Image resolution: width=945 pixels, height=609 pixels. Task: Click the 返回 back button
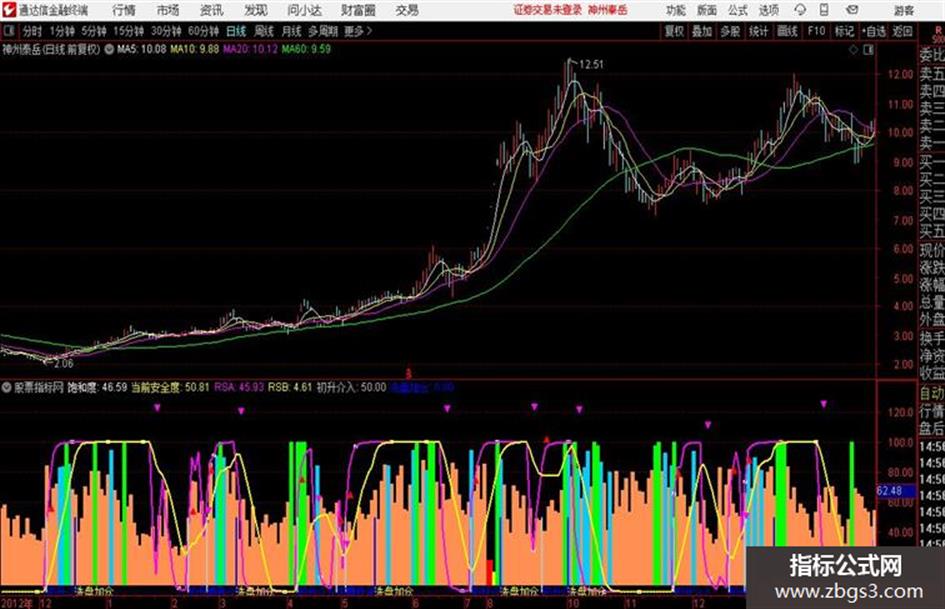click(x=902, y=31)
